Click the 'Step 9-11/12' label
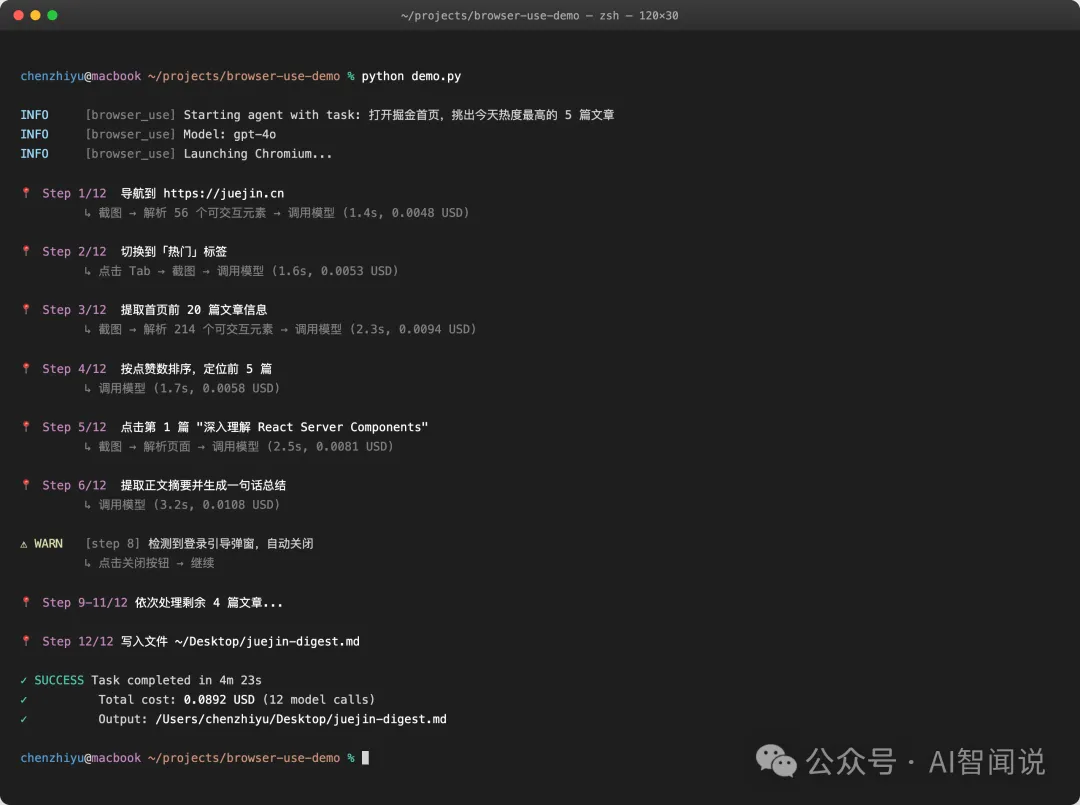Image resolution: width=1080 pixels, height=805 pixels. (85, 603)
